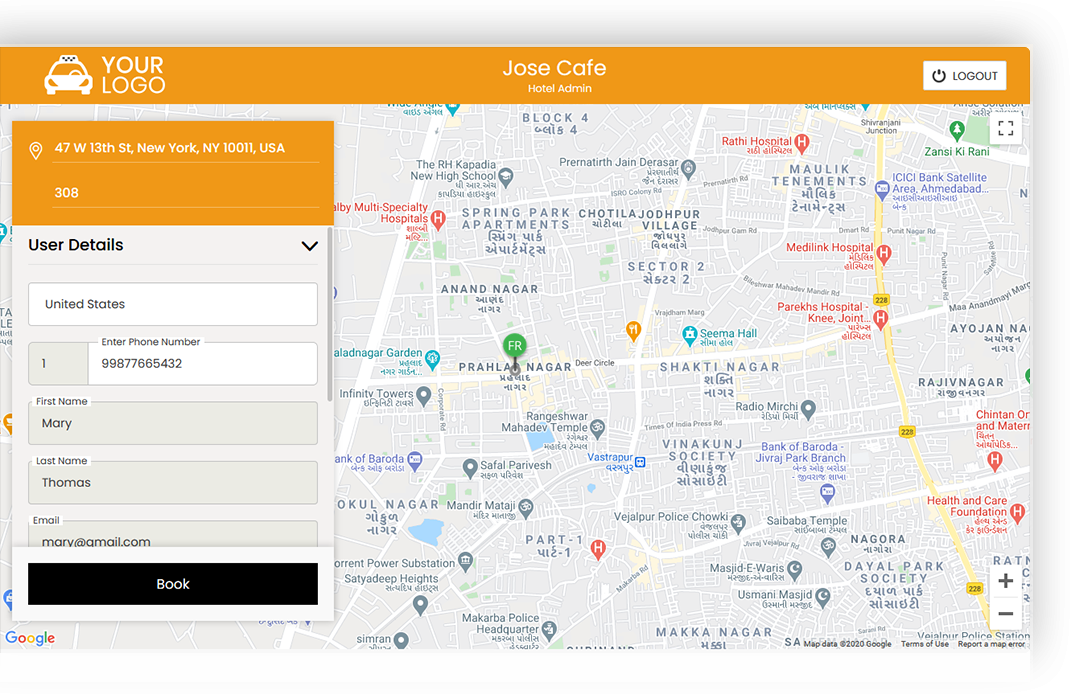The height and width of the screenshot is (694, 1070).
Task: Click Report a map error link
Action: pyautogui.click(x=991, y=644)
